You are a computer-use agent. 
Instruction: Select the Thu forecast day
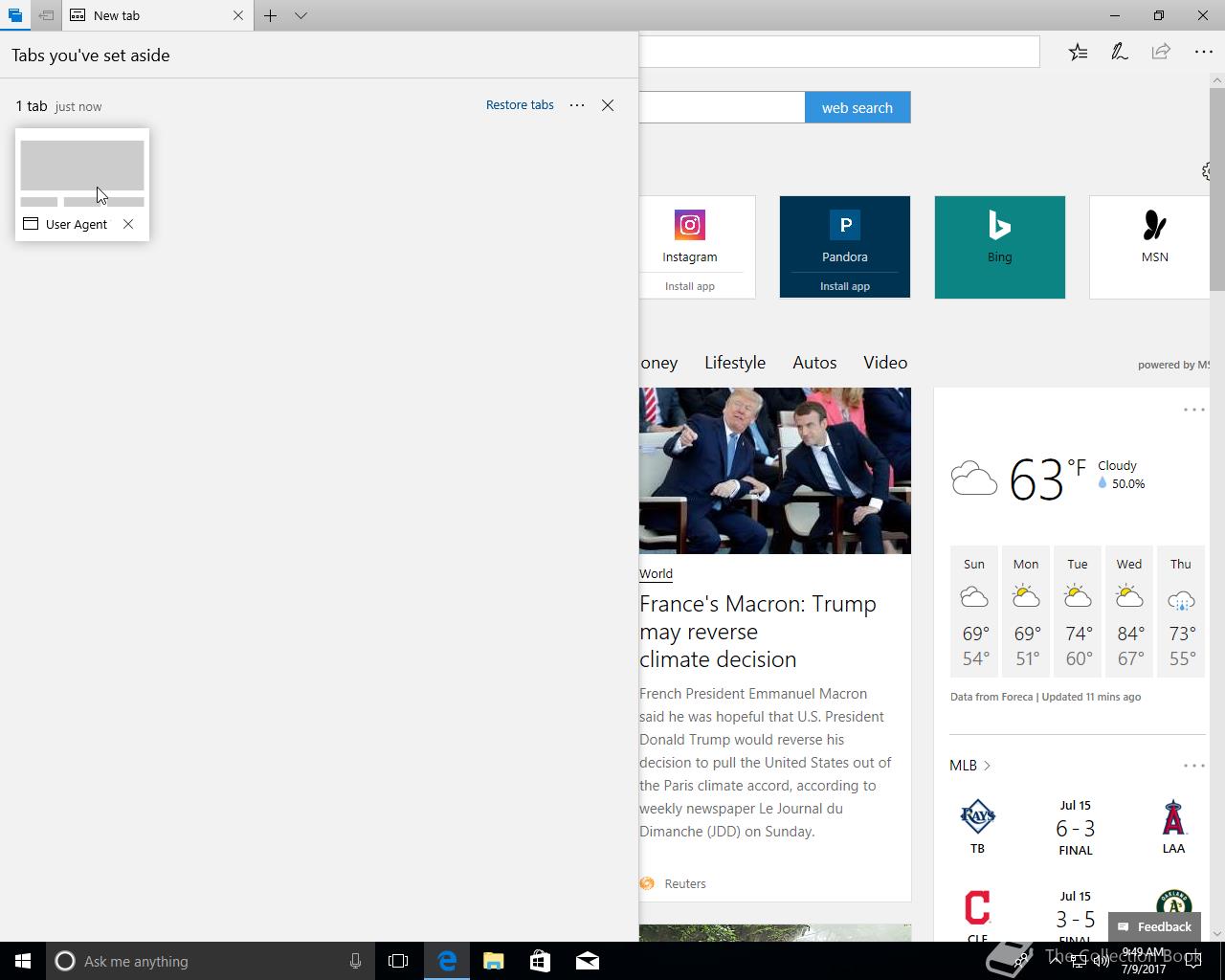coord(1181,610)
